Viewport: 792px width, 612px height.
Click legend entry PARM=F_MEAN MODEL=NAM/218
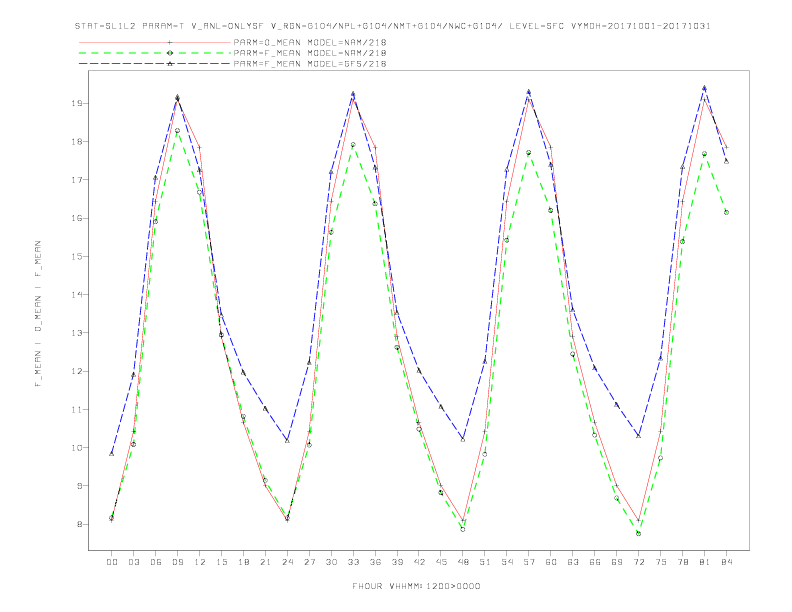point(310,53)
